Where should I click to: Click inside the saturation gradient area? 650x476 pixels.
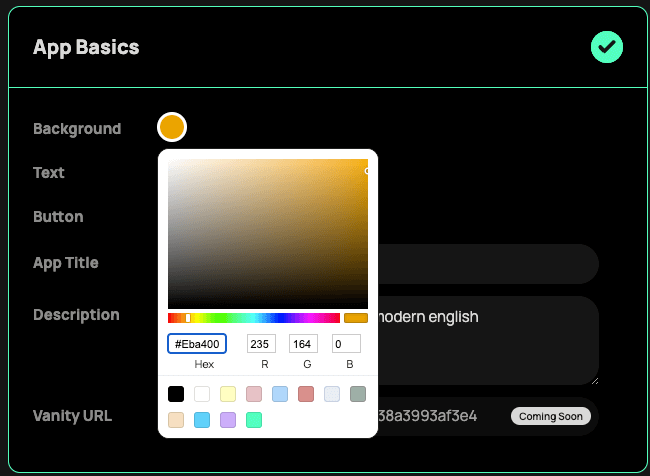pyautogui.click(x=267, y=232)
